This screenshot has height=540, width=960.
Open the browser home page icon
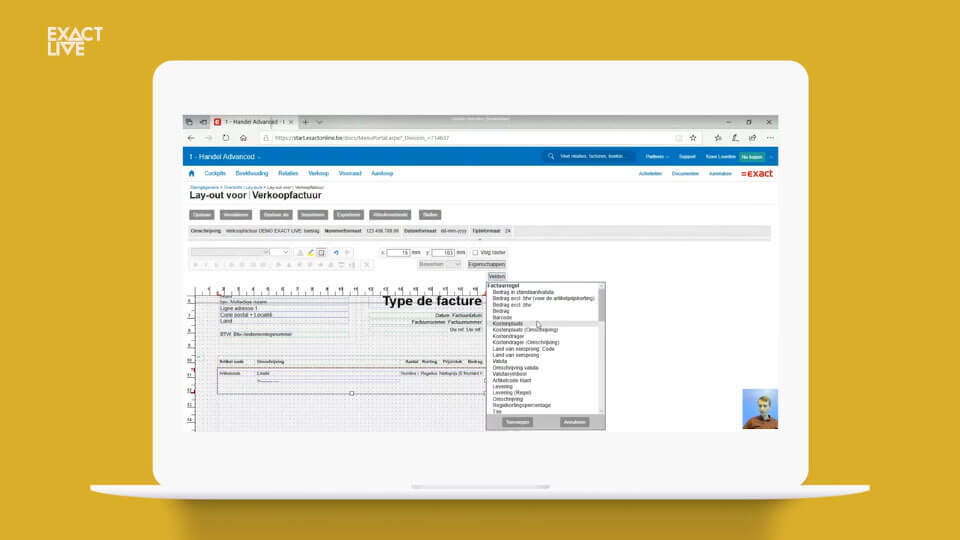click(x=243, y=138)
